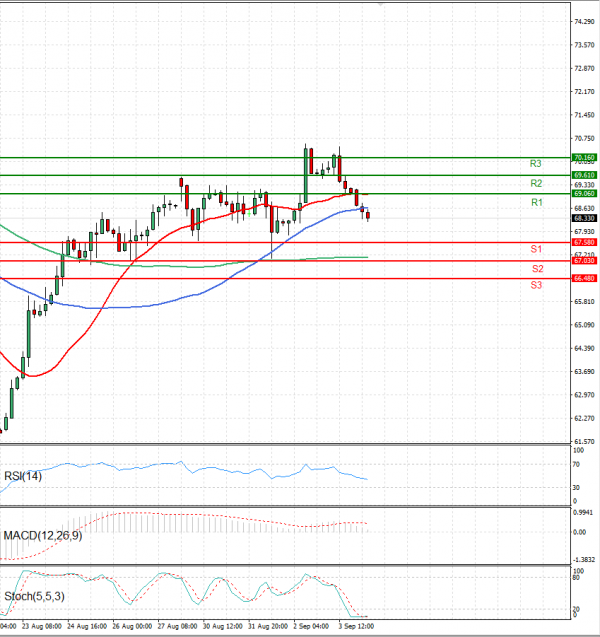Select the 67.030 red price tag
This screenshot has width=600, height=637.
click(584, 260)
